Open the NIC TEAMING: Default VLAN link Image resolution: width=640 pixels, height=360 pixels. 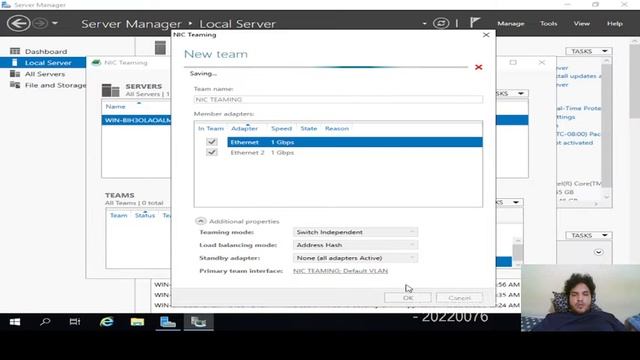pyautogui.click(x=340, y=271)
